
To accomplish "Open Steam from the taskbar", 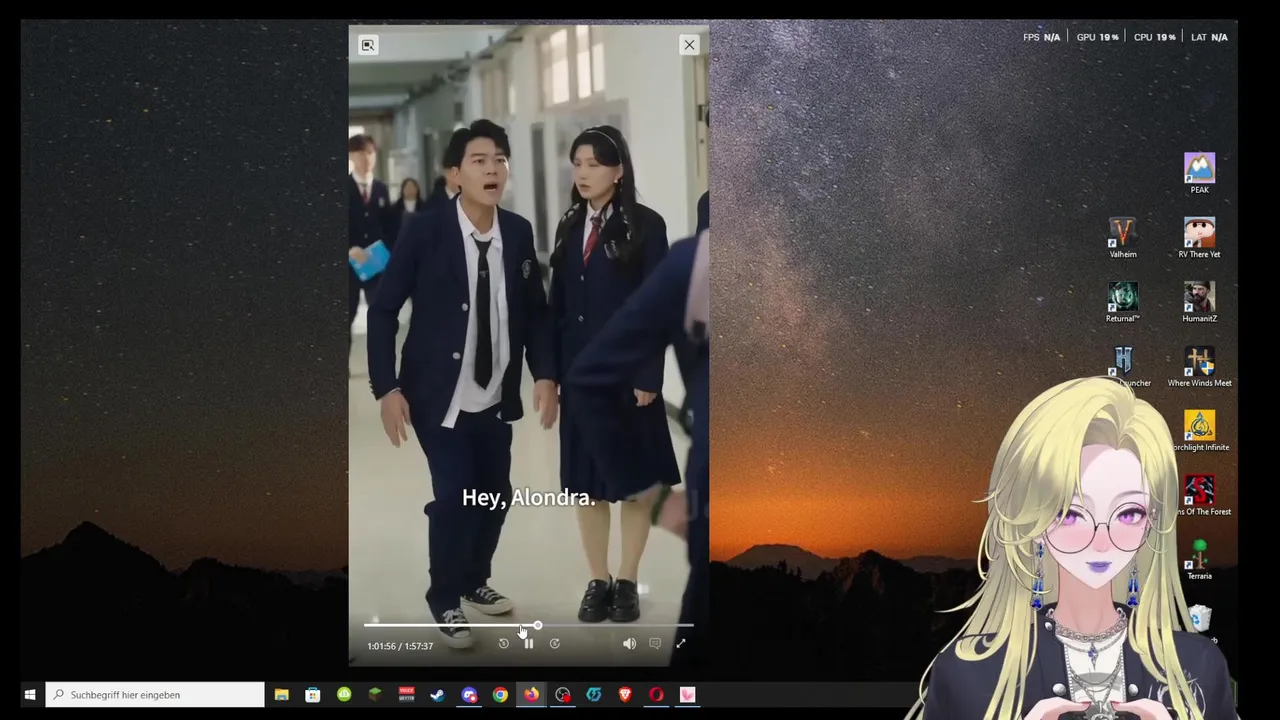I will tap(437, 695).
